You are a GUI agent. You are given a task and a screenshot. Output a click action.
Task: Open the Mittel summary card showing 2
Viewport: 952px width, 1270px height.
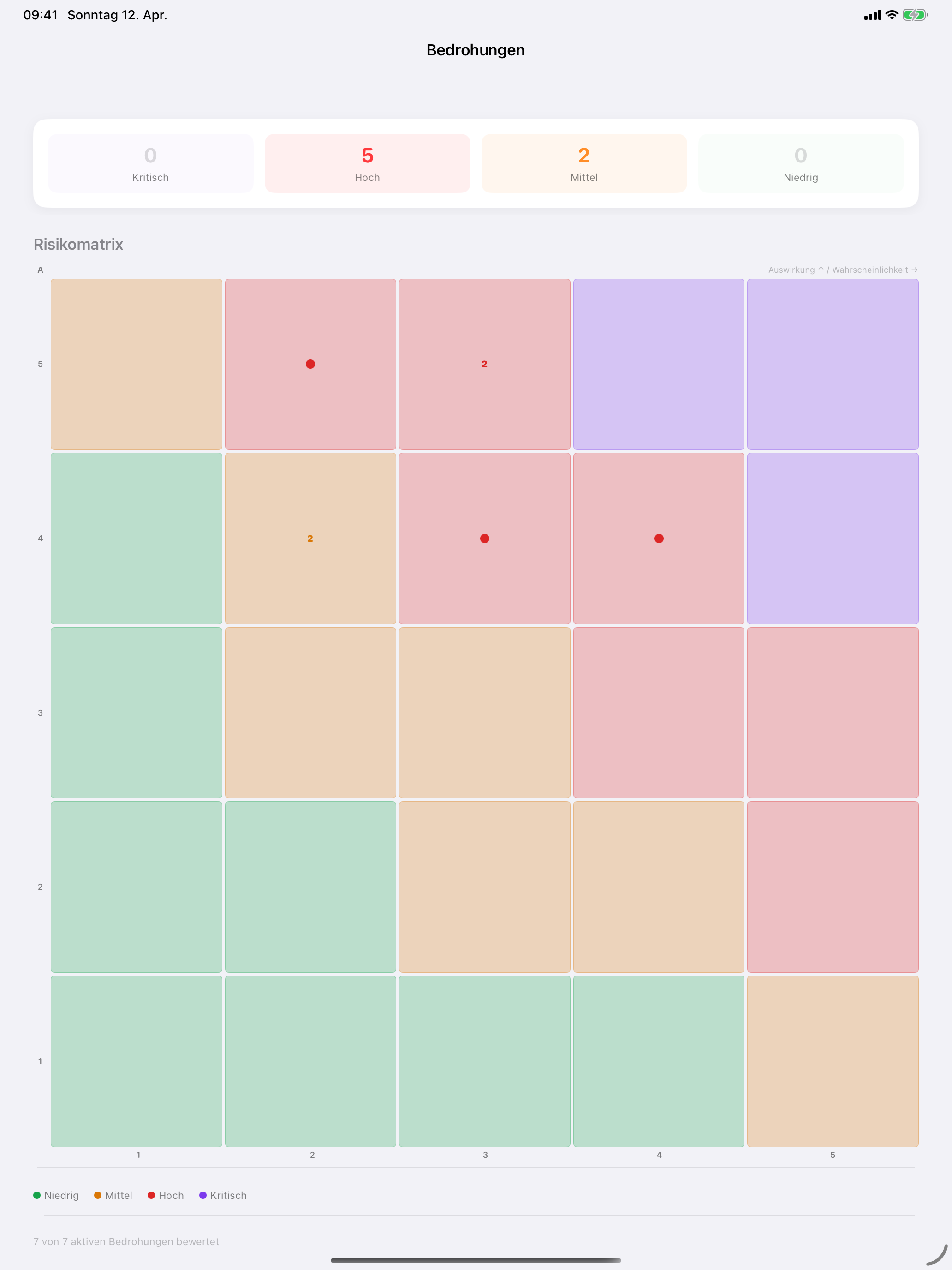pos(583,163)
